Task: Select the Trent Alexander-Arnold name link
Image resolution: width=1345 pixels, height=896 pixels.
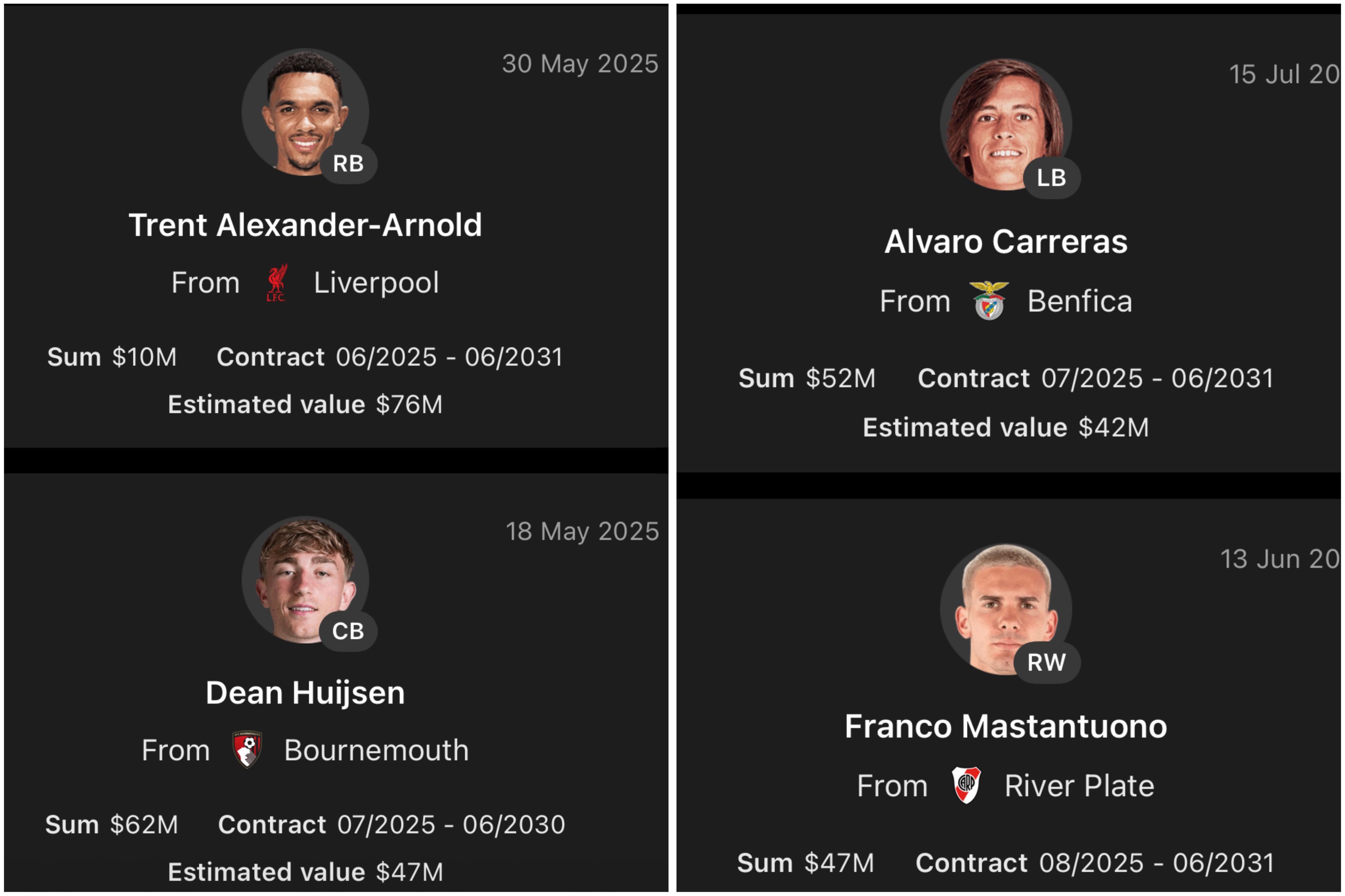Action: 305,224
